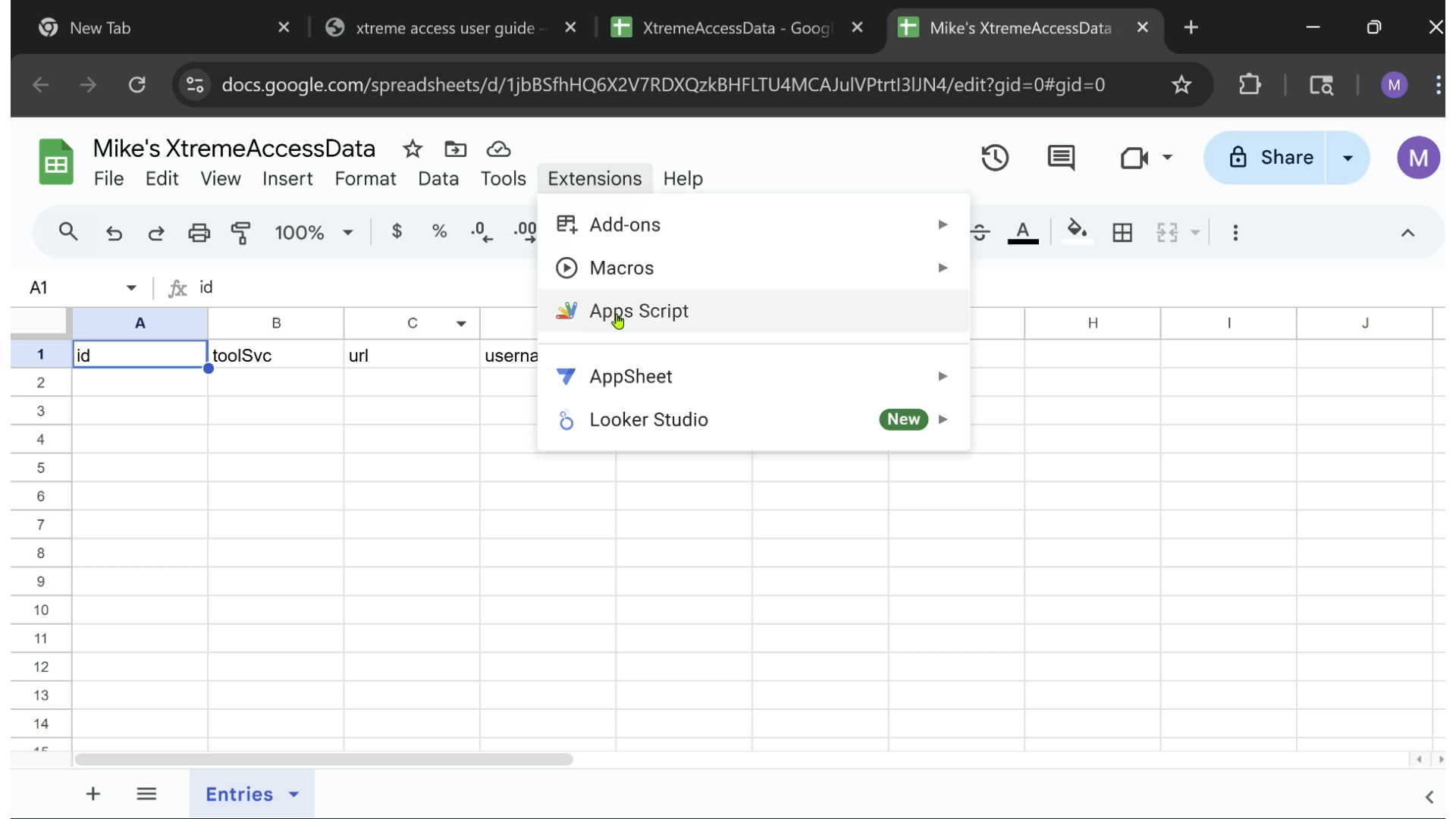Click the Undo arrow icon
Screen dimensions: 1456x819
pyautogui.click(x=114, y=232)
